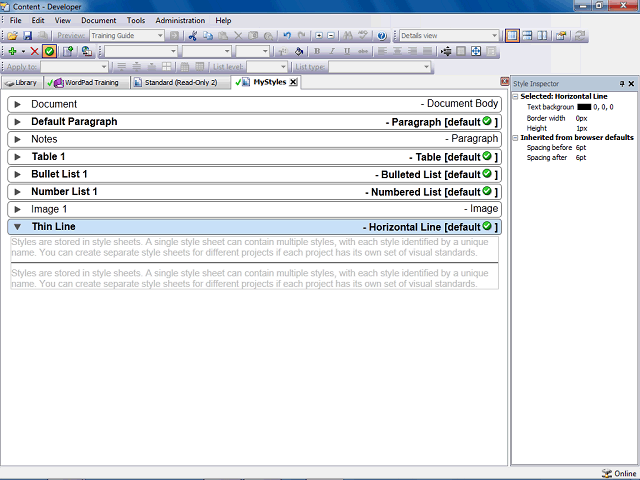Open the Apply to dropdown
Screen dimensions: 640x480
[x=104, y=67]
